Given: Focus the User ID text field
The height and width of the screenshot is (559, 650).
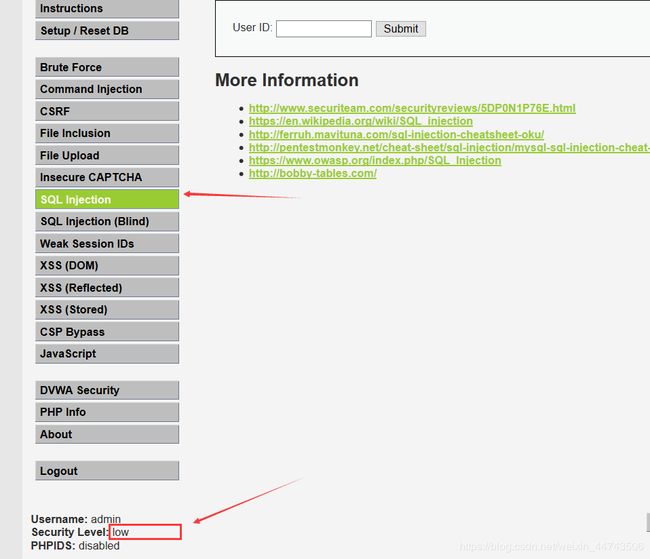Looking at the screenshot, I should [323, 29].
